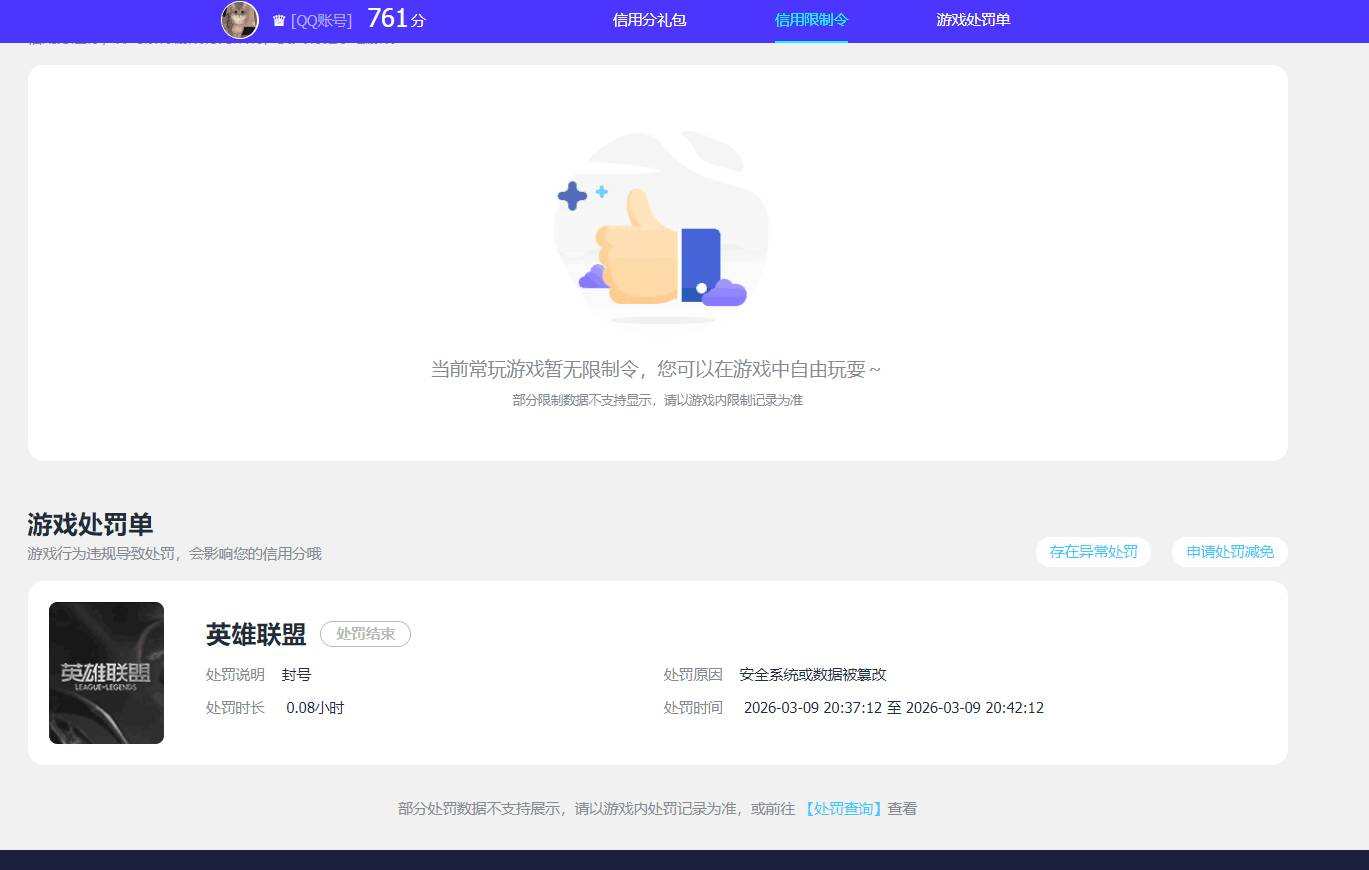The width and height of the screenshot is (1369, 870).
Task: Click the 处罚结束 status badge
Action: [x=365, y=634]
